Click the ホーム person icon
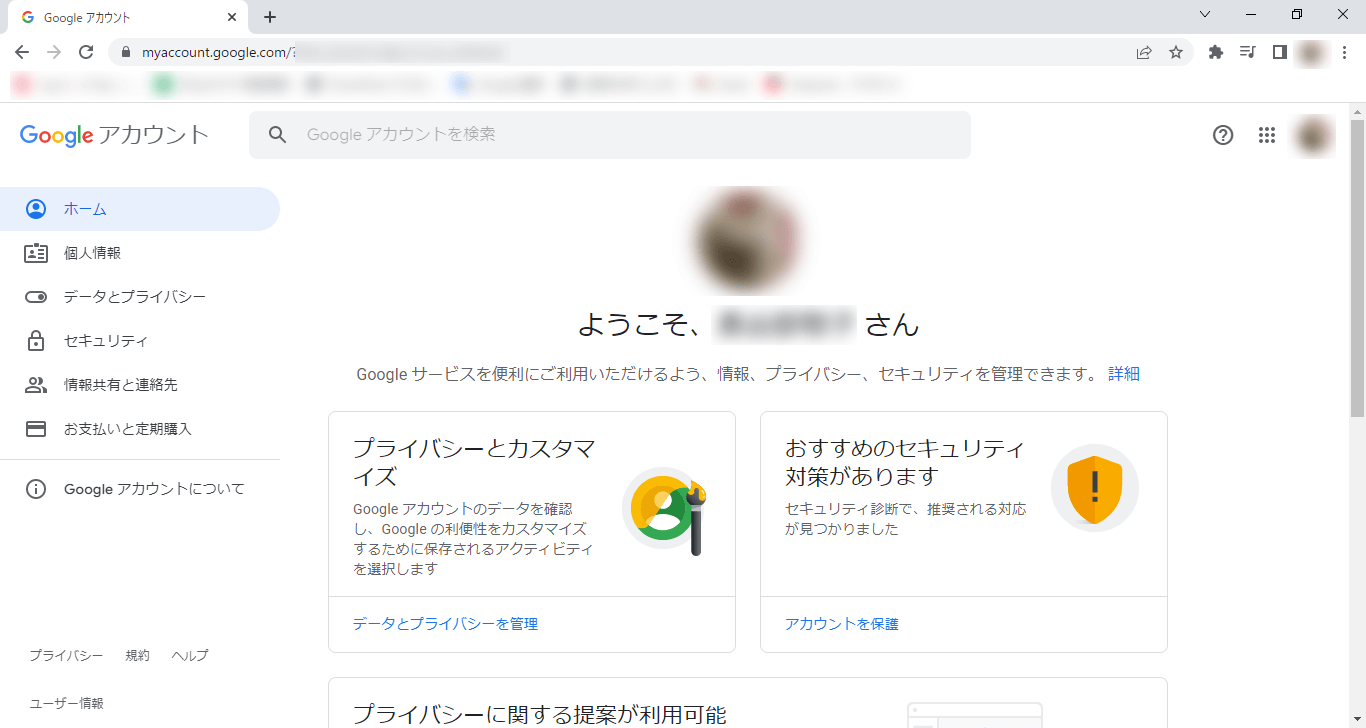 (x=36, y=209)
